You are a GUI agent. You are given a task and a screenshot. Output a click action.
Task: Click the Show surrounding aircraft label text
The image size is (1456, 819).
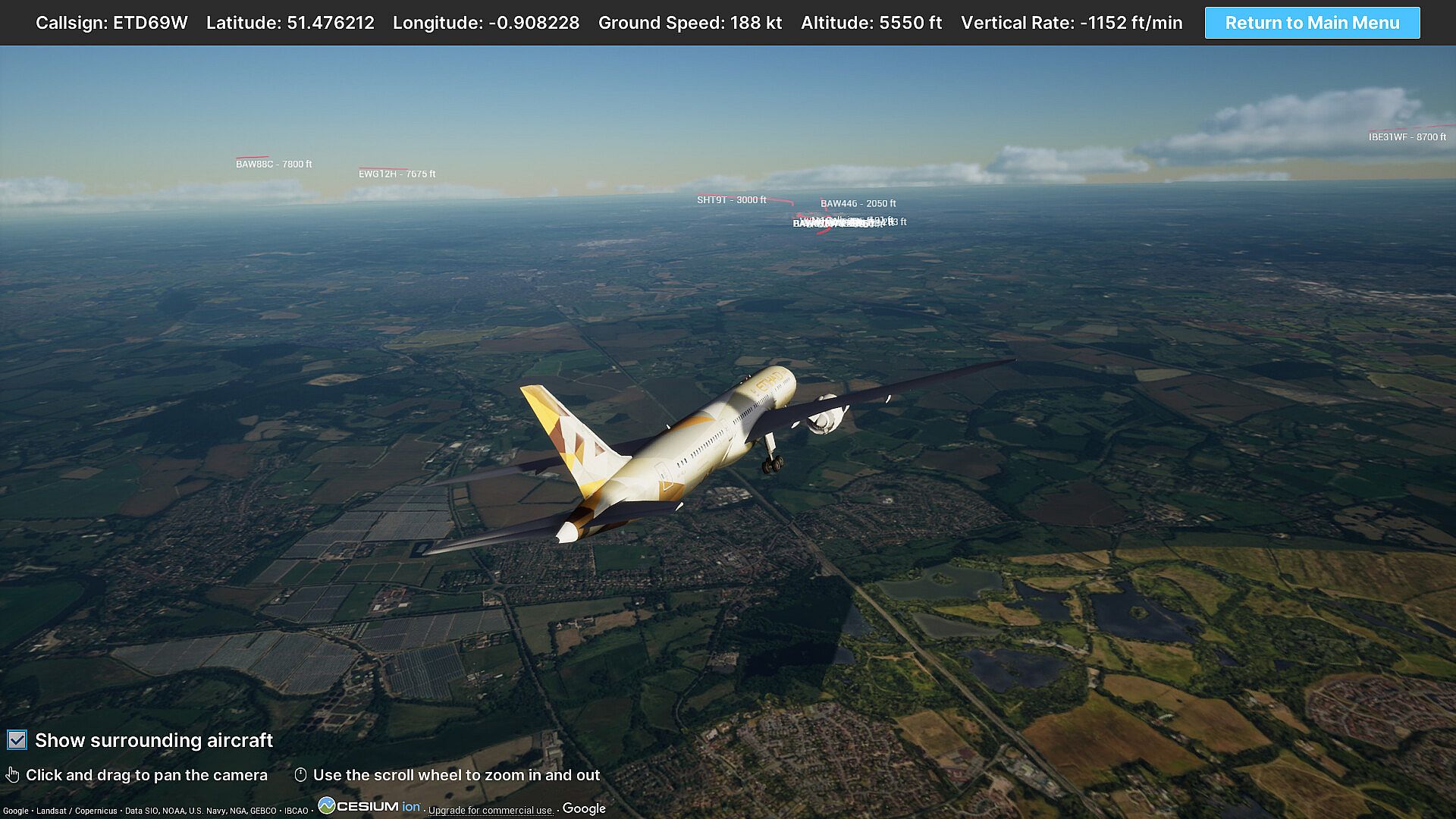(154, 740)
